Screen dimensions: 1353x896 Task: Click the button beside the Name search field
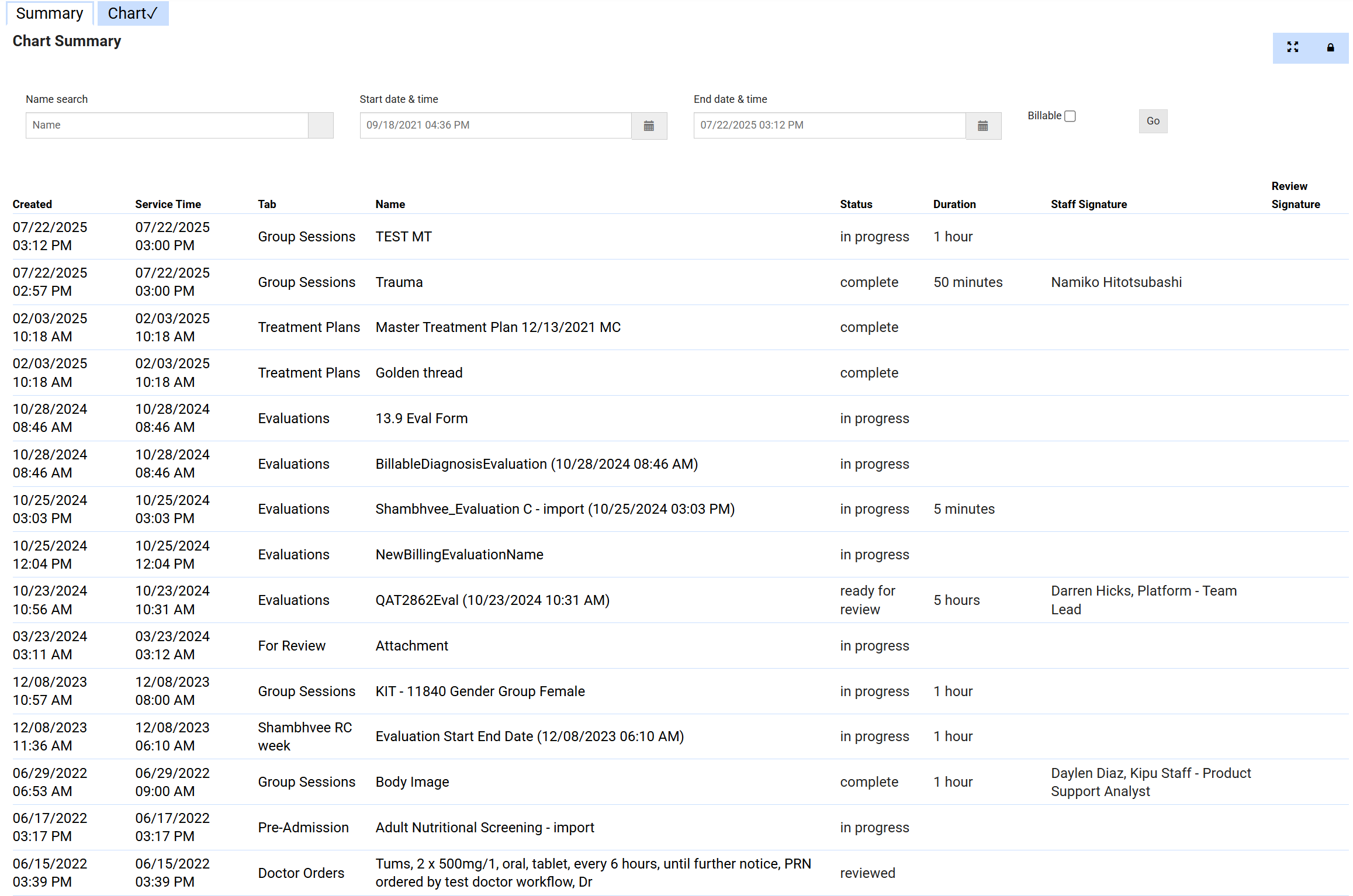320,125
